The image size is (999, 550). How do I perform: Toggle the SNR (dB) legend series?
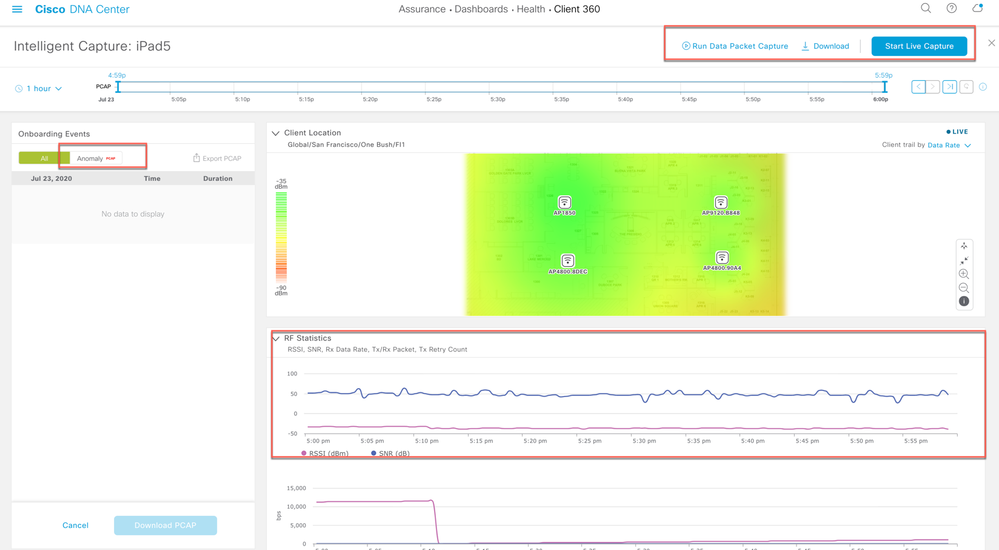[x=390, y=453]
